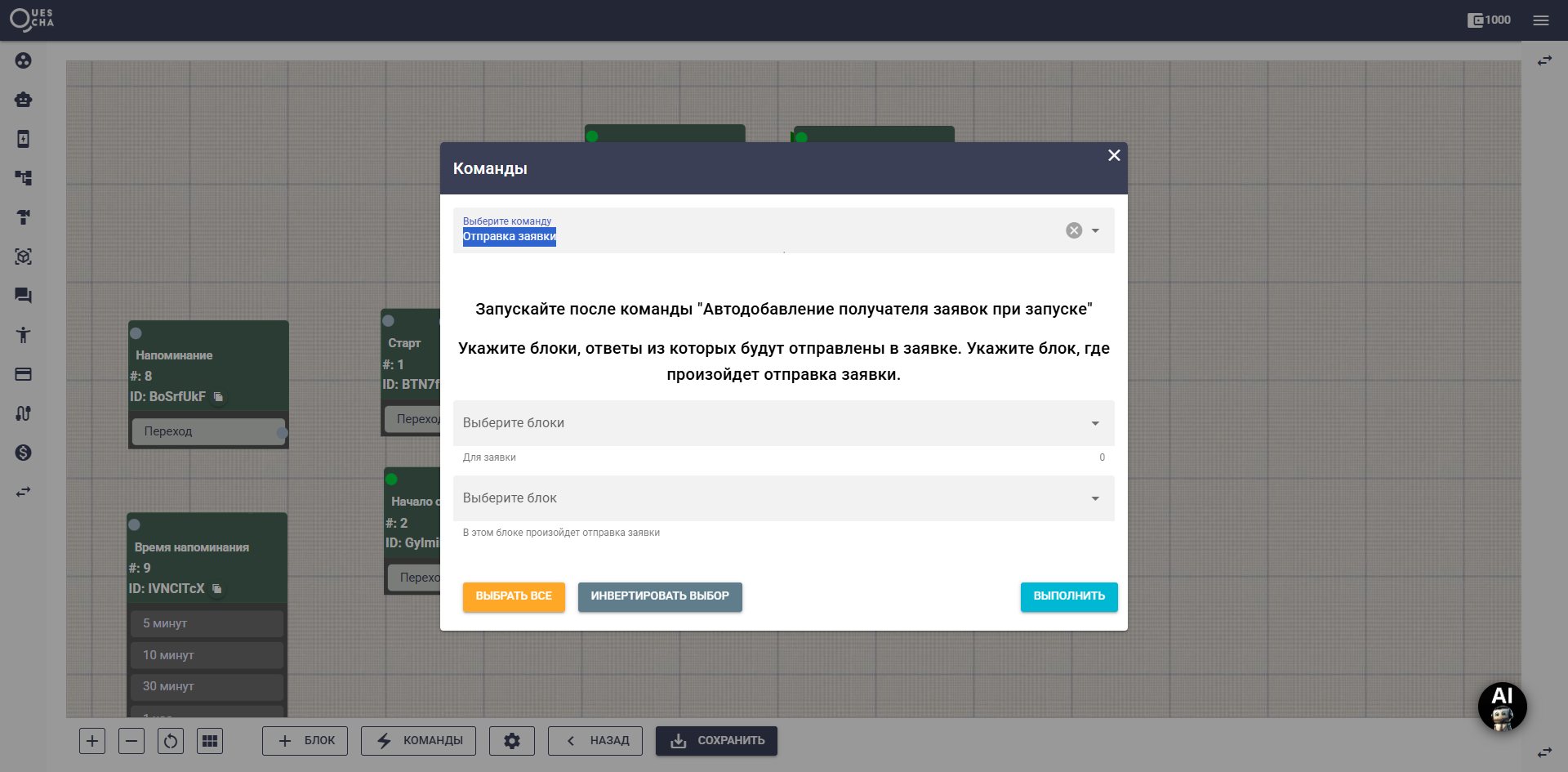Click the КОМАНДЫ button in the bottom toolbar
Viewport: 1568px width, 772px height.
tap(418, 741)
